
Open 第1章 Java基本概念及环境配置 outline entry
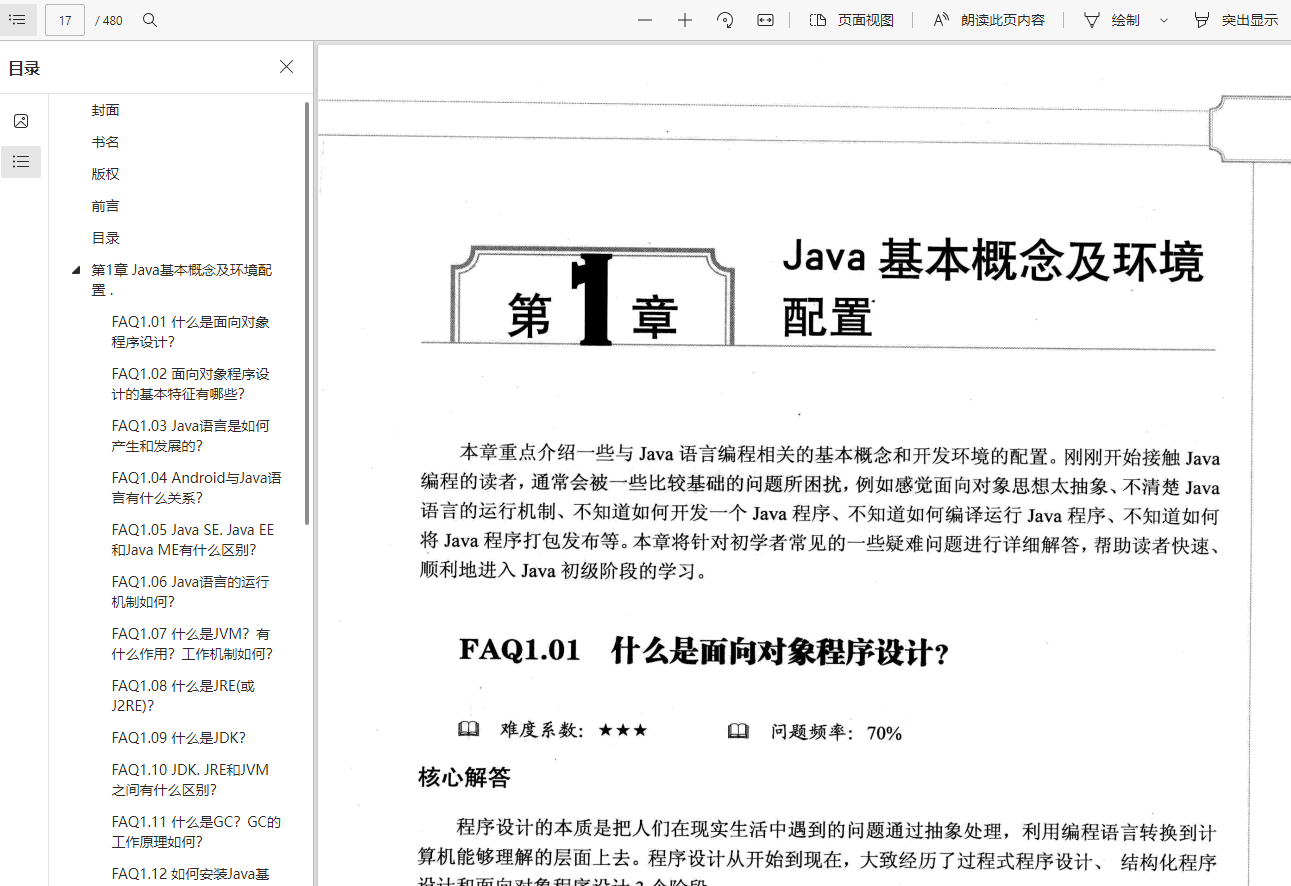pyautogui.click(x=181, y=280)
